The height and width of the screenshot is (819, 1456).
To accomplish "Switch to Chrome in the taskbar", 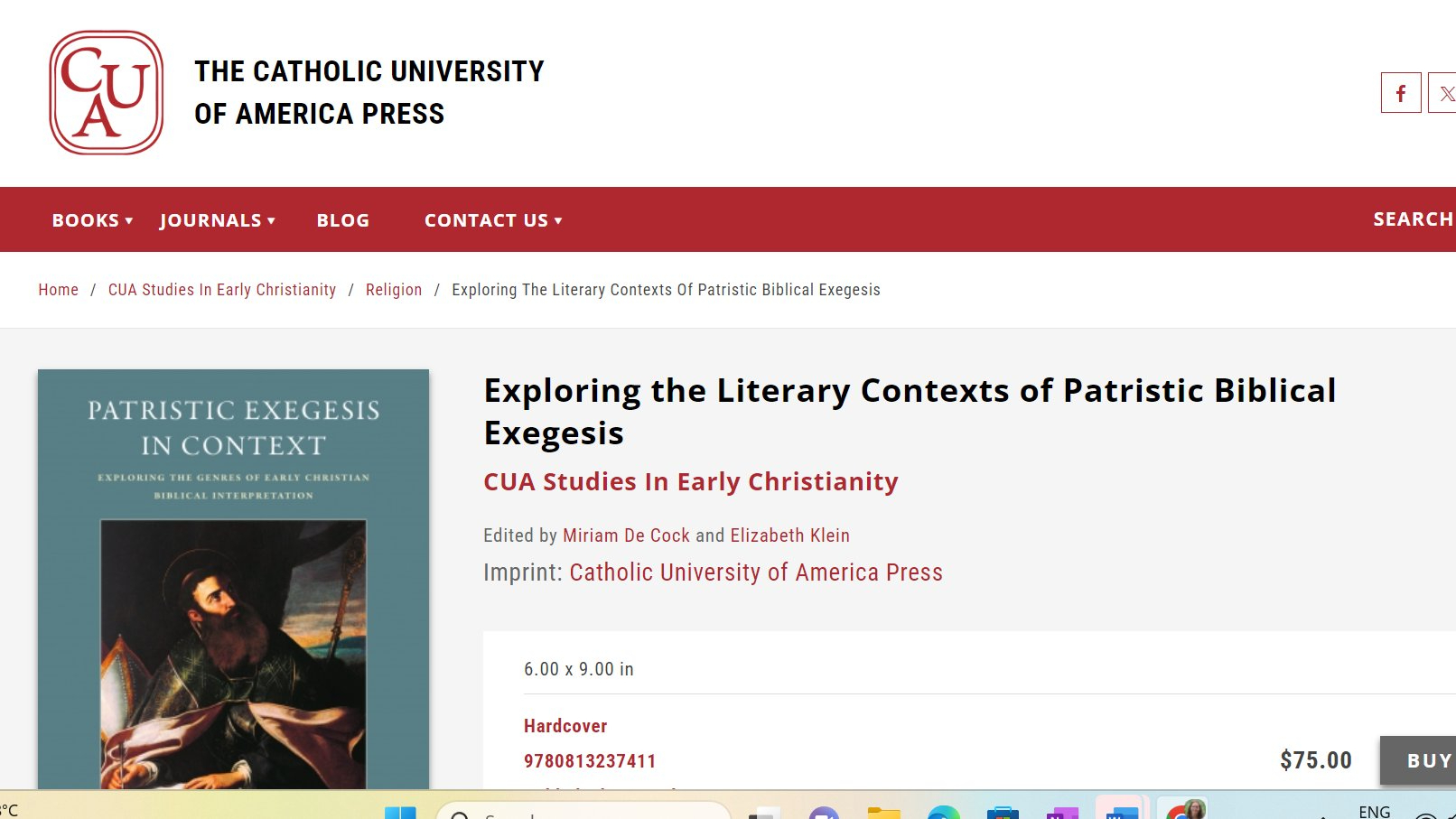I will pyautogui.click(x=1185, y=810).
